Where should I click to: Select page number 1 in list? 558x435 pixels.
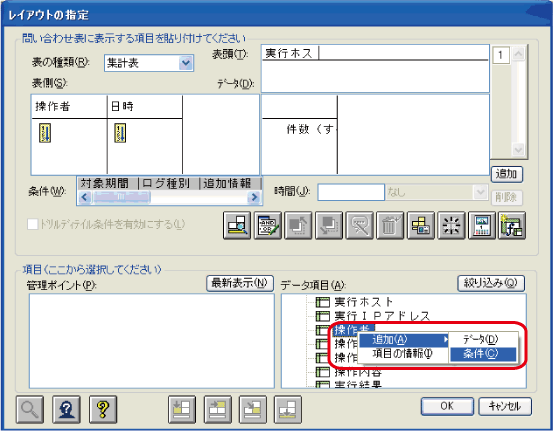pos(501,55)
